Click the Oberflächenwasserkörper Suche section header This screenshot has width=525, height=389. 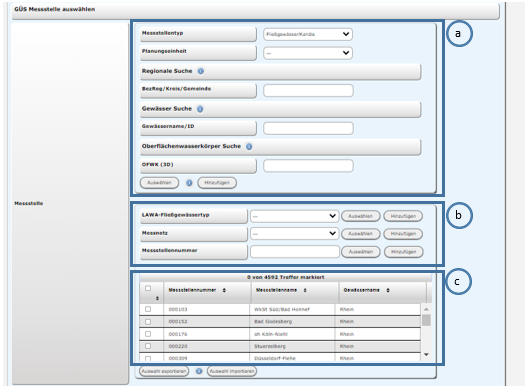coord(280,147)
